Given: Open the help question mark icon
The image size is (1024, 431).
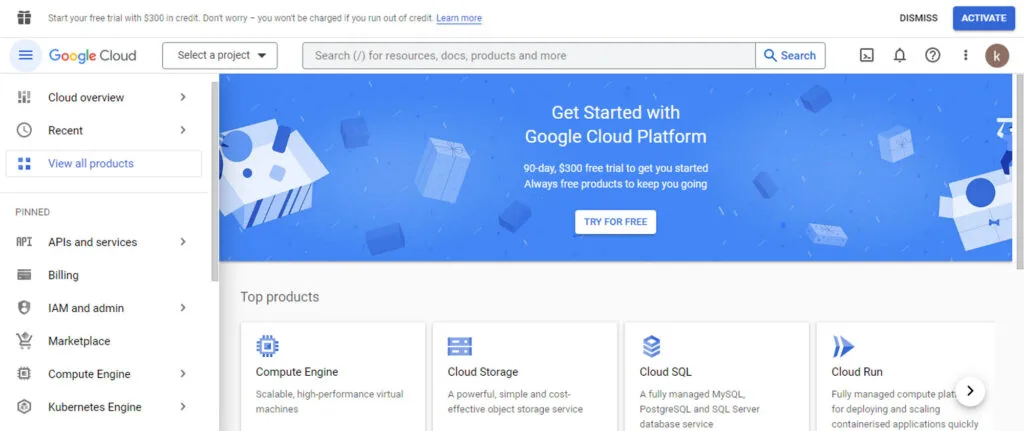Looking at the screenshot, I should pyautogui.click(x=933, y=56).
